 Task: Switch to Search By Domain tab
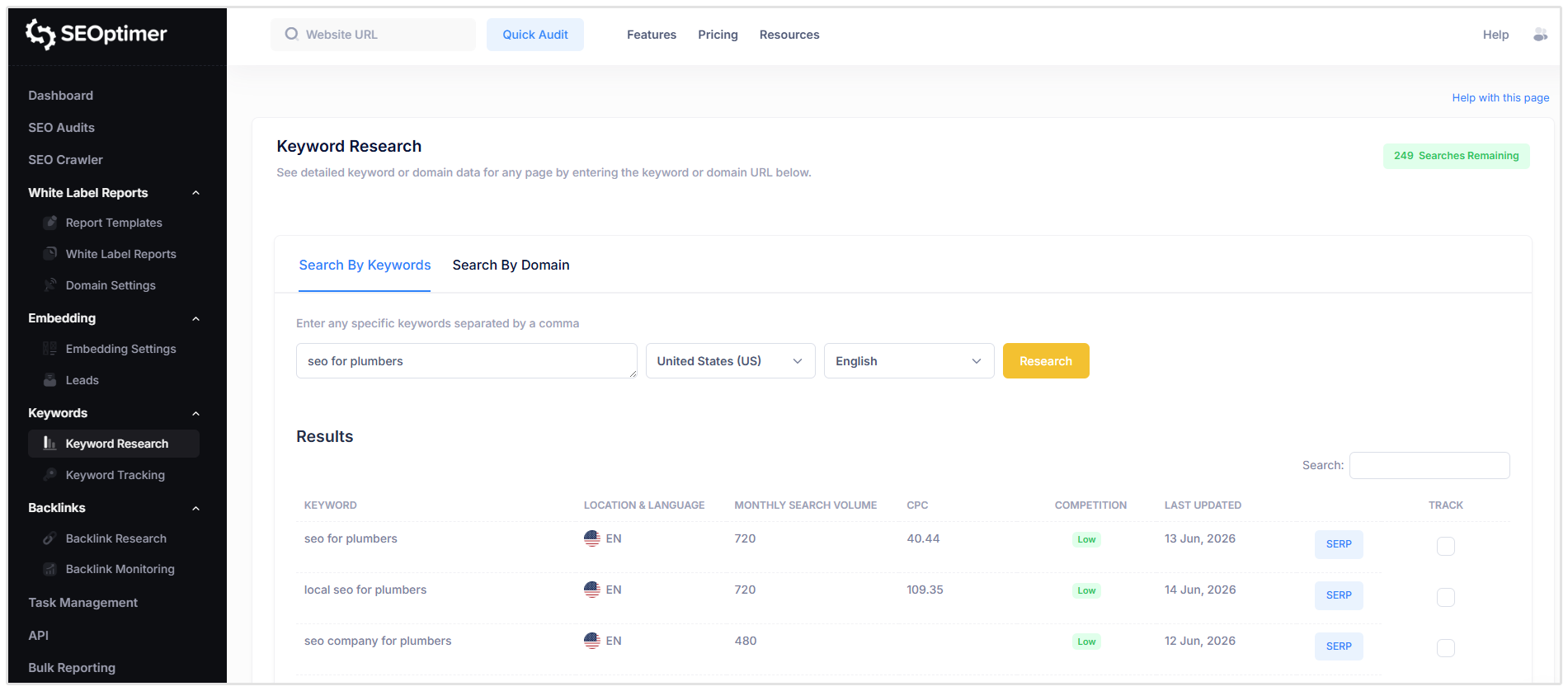click(511, 265)
